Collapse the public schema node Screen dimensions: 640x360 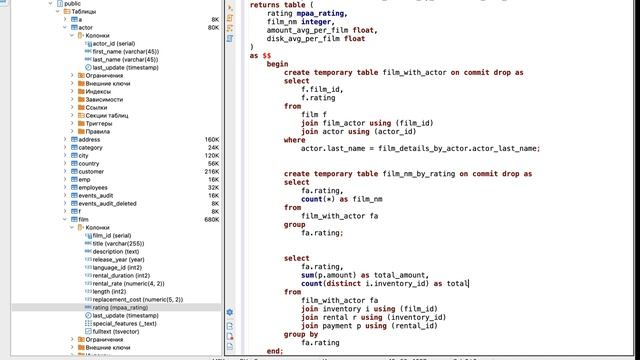click(51, 3)
